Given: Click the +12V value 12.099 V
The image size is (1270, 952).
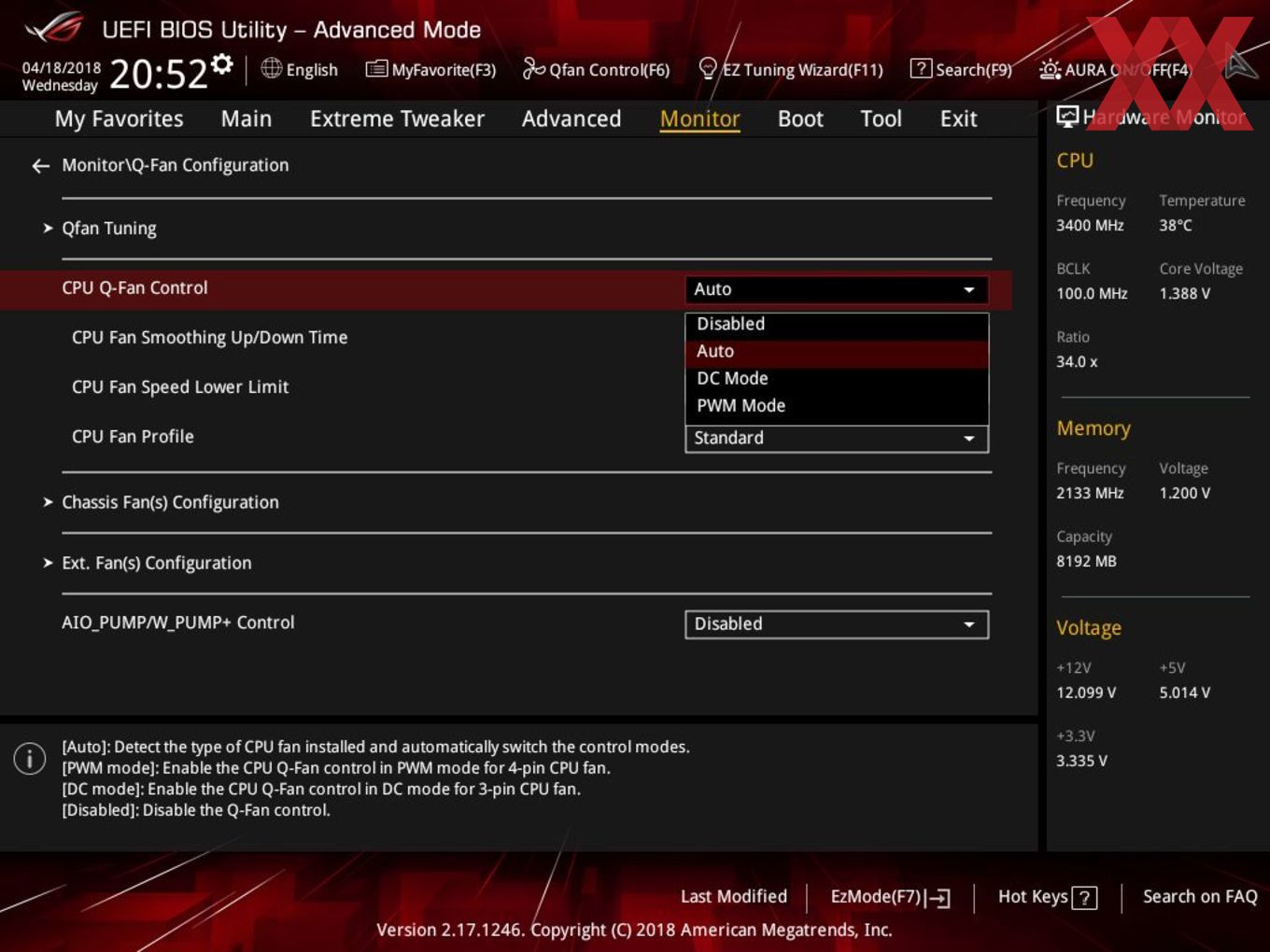Looking at the screenshot, I should tap(1086, 693).
